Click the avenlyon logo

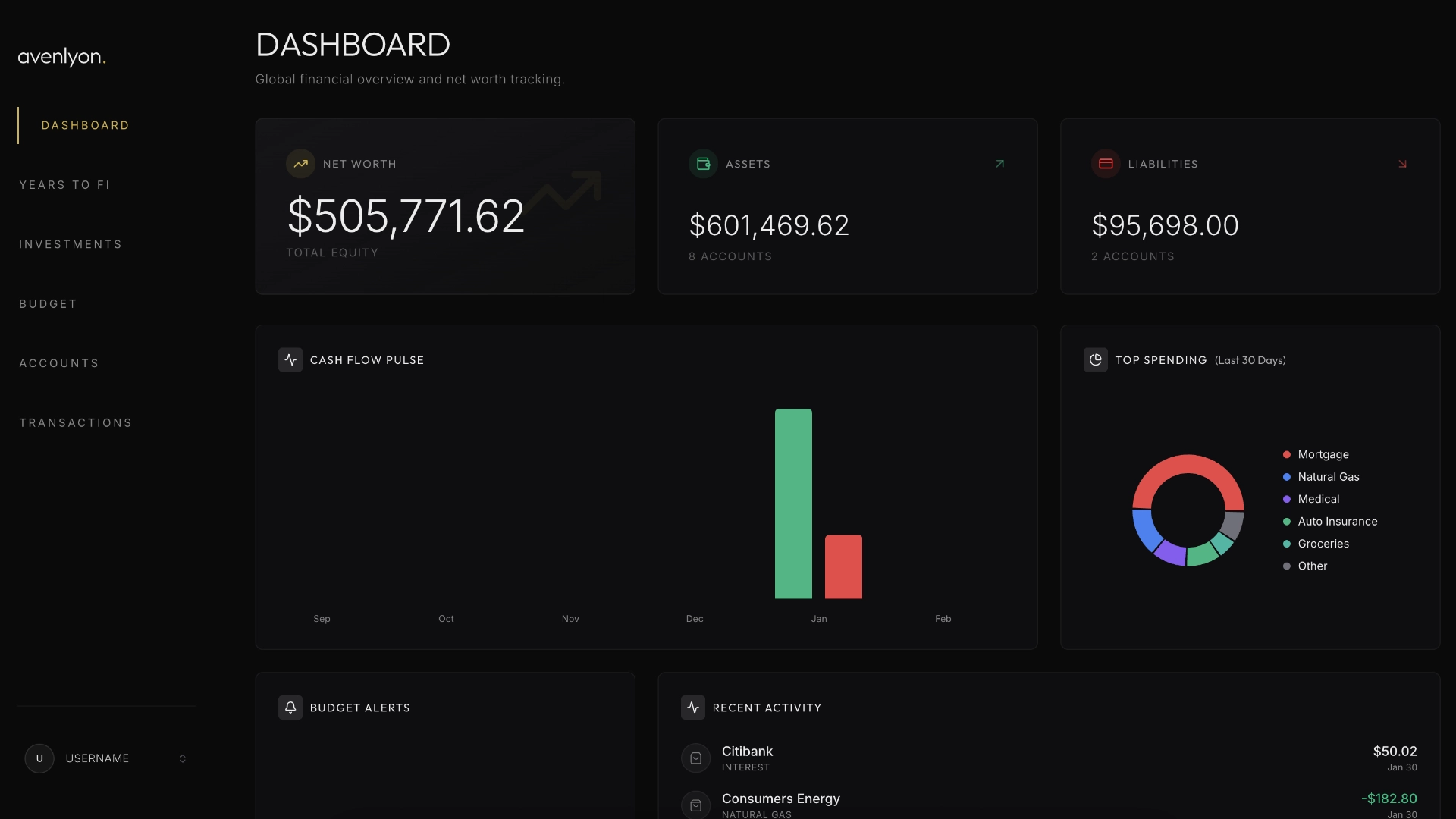[x=61, y=57]
